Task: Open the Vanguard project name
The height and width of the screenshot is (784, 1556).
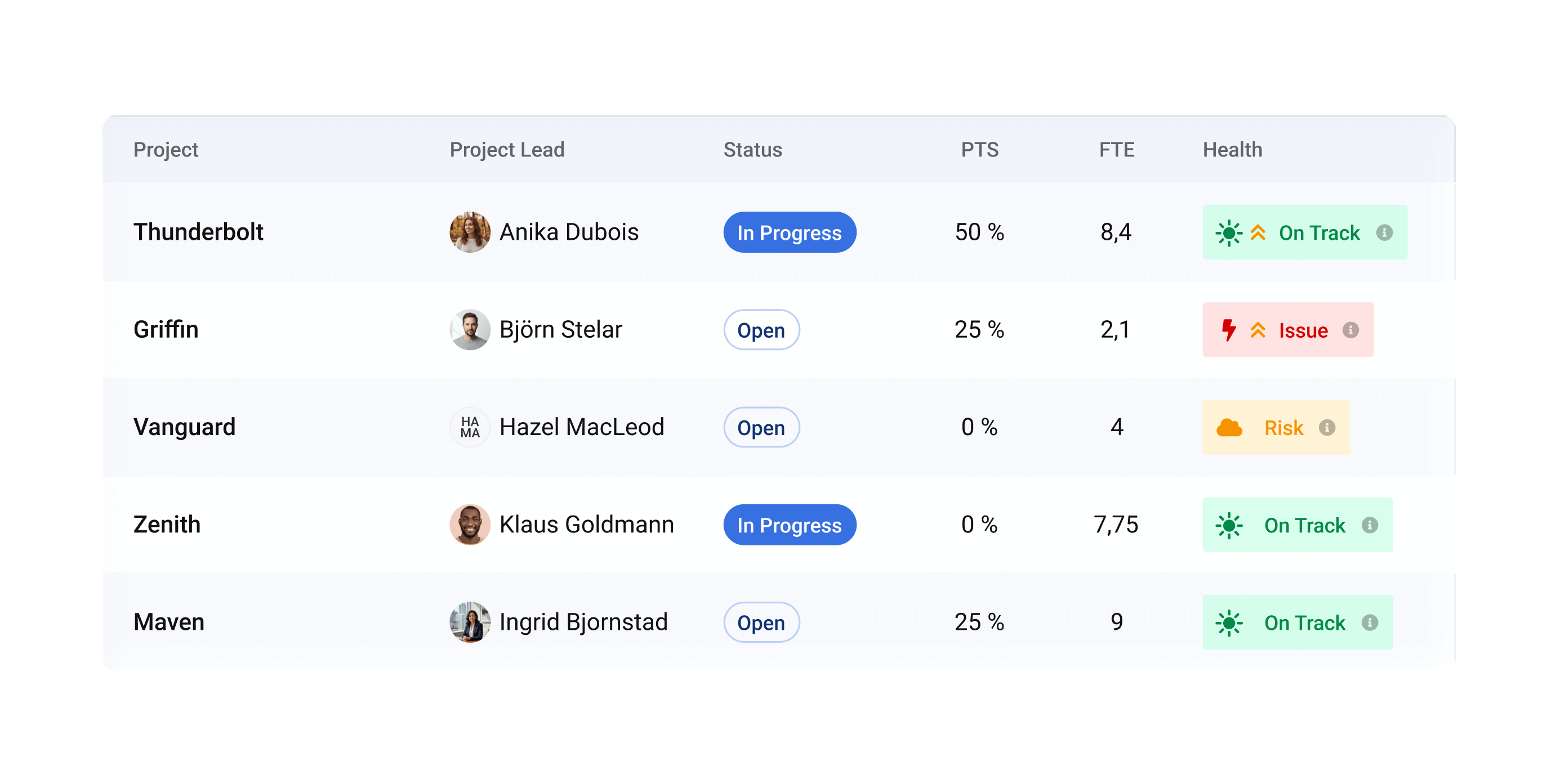Action: click(184, 427)
